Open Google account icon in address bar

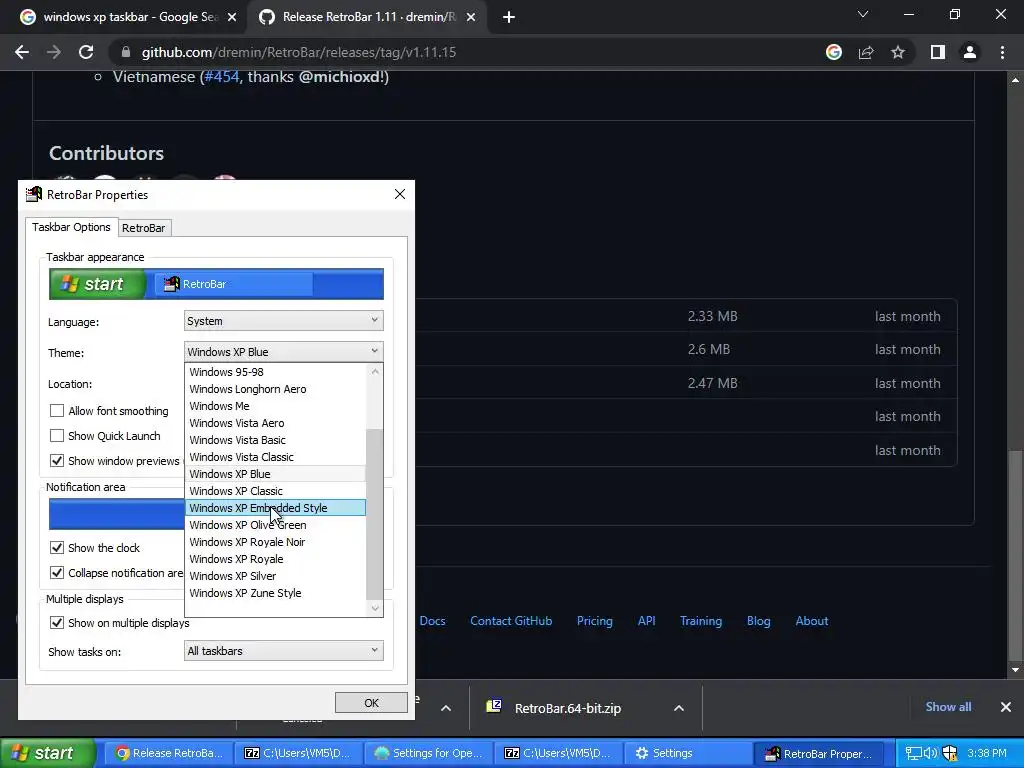(833, 52)
